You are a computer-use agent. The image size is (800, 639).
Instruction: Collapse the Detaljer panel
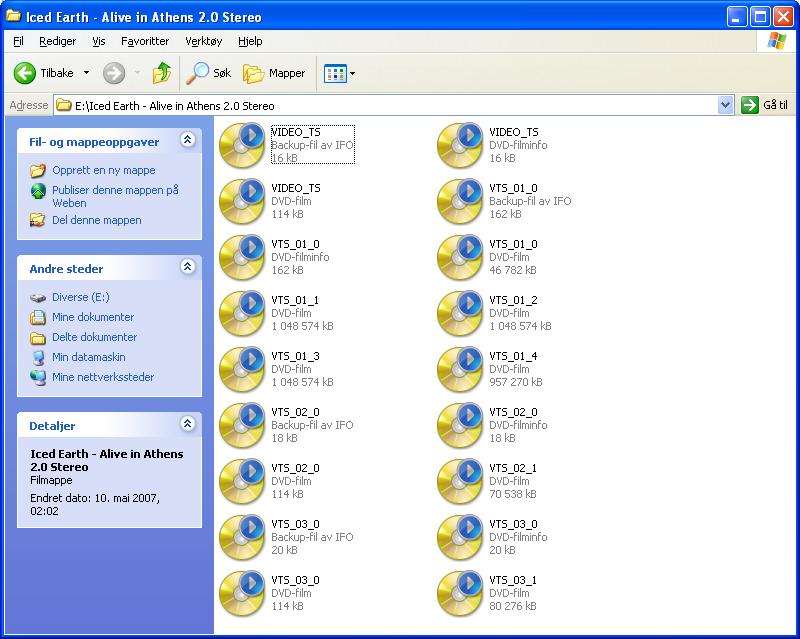(188, 424)
